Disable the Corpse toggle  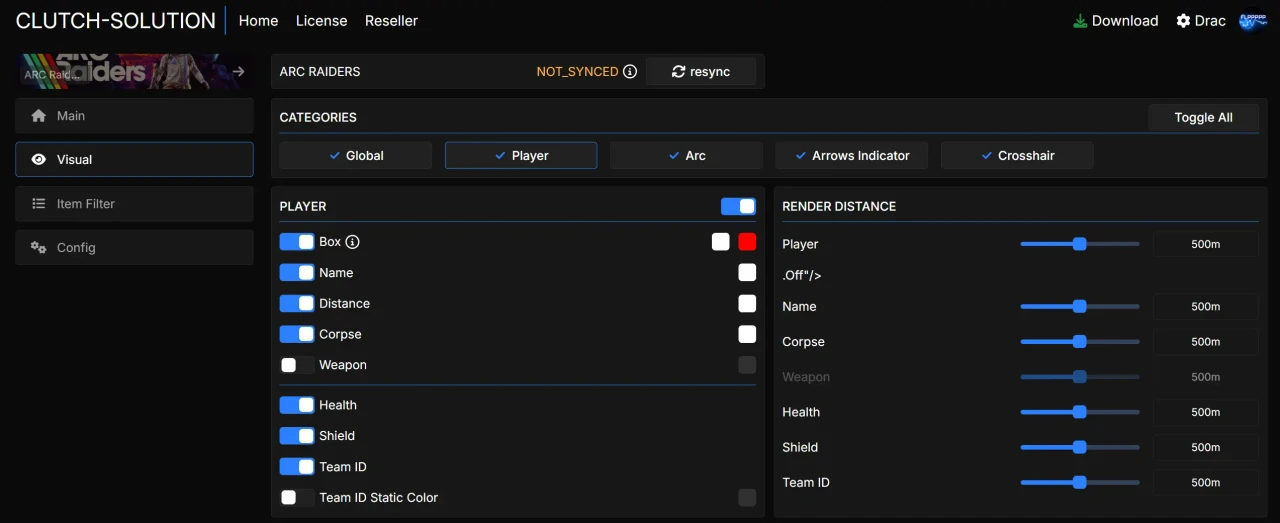[297, 335]
